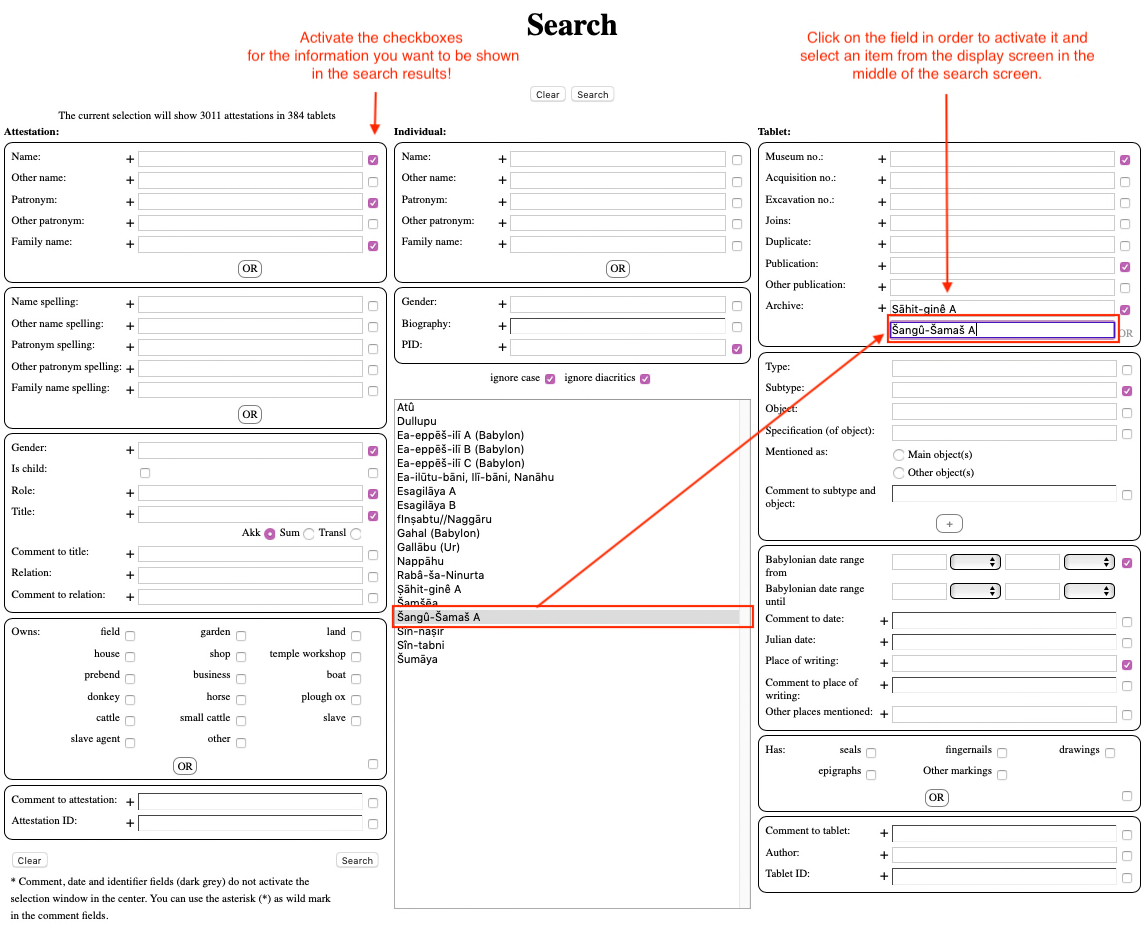Click the plus icon beside Relation
This screenshot has width=1146, height=933.
point(130,576)
